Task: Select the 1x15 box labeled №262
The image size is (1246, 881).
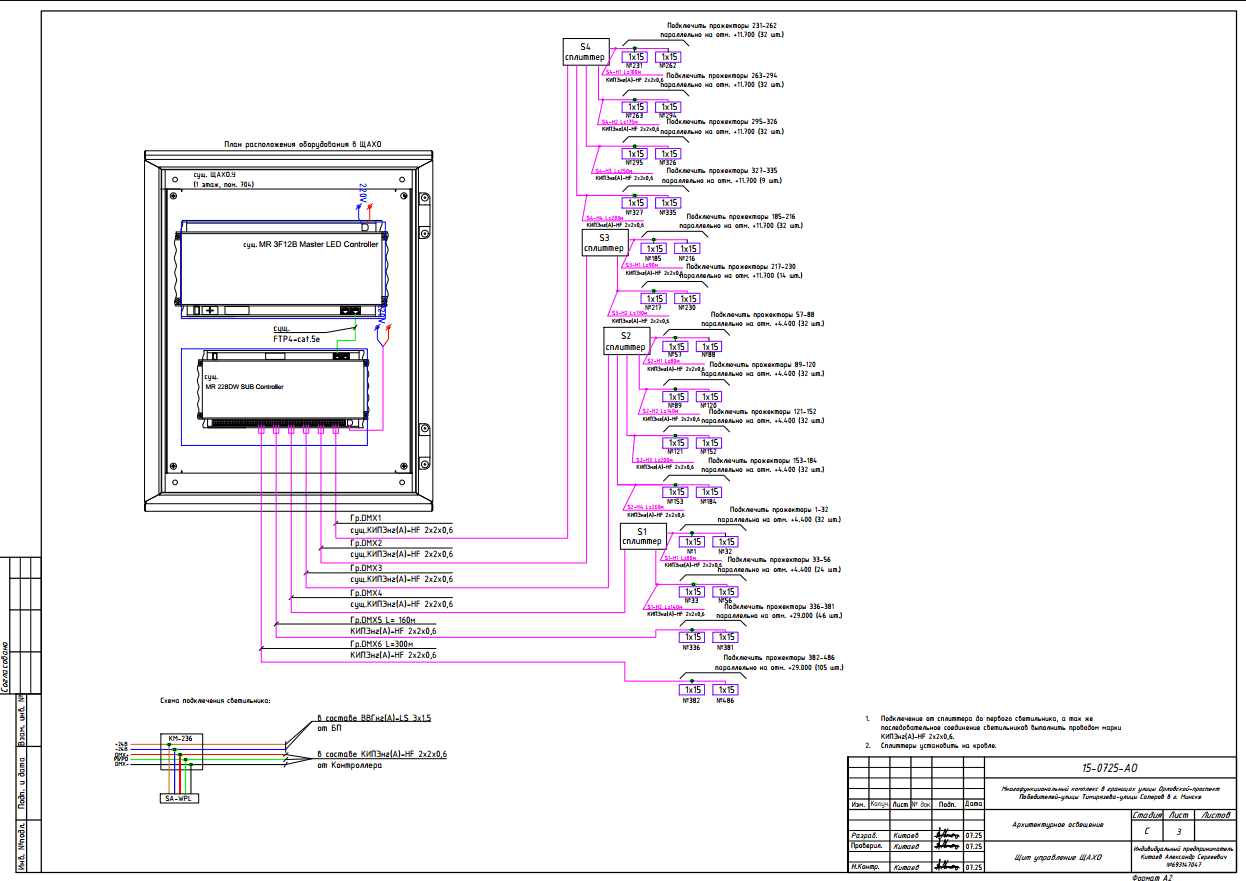Action: (669, 57)
